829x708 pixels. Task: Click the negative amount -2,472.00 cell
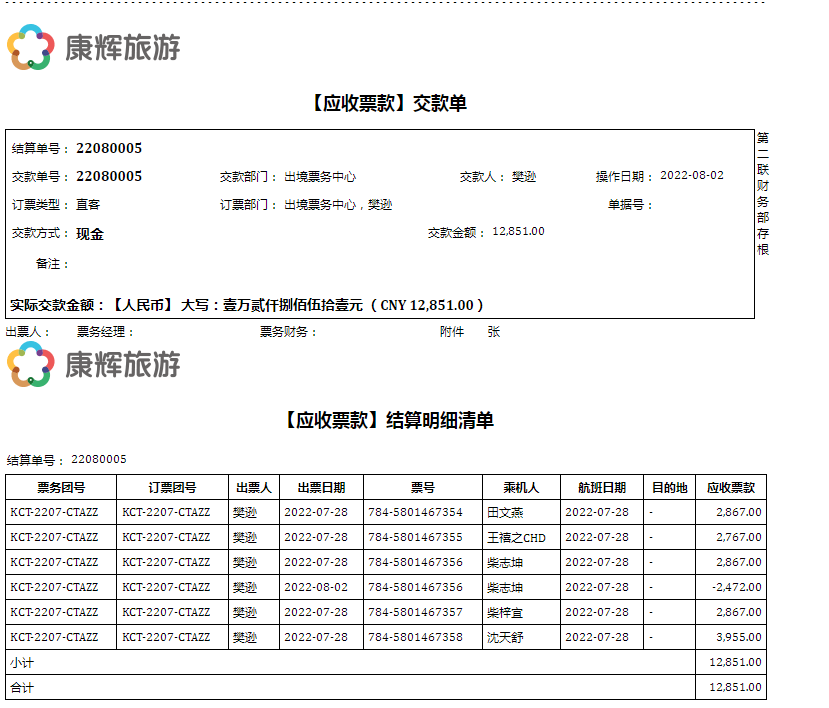coord(736,587)
